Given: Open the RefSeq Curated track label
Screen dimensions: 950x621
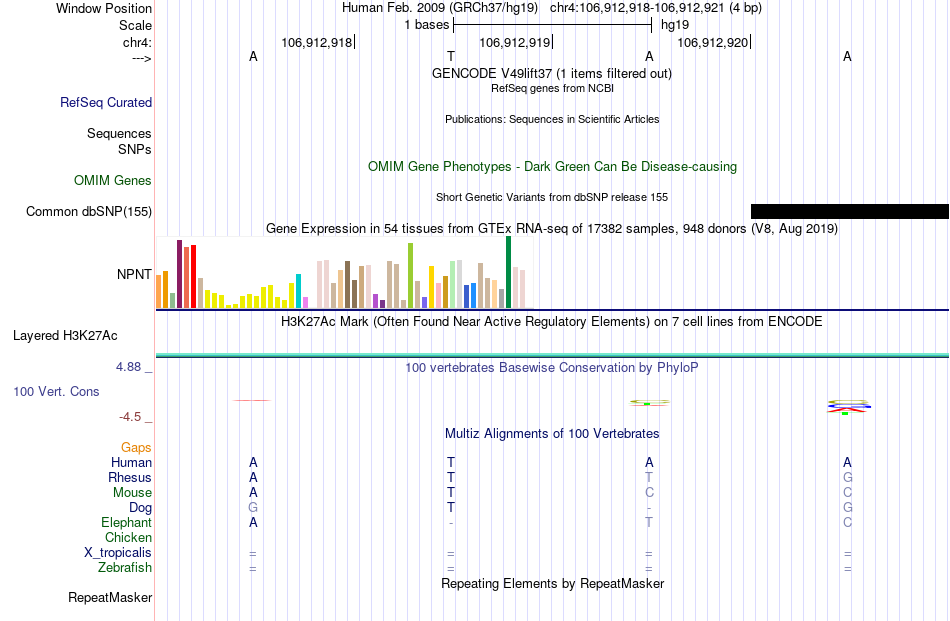Looking at the screenshot, I should [106, 102].
